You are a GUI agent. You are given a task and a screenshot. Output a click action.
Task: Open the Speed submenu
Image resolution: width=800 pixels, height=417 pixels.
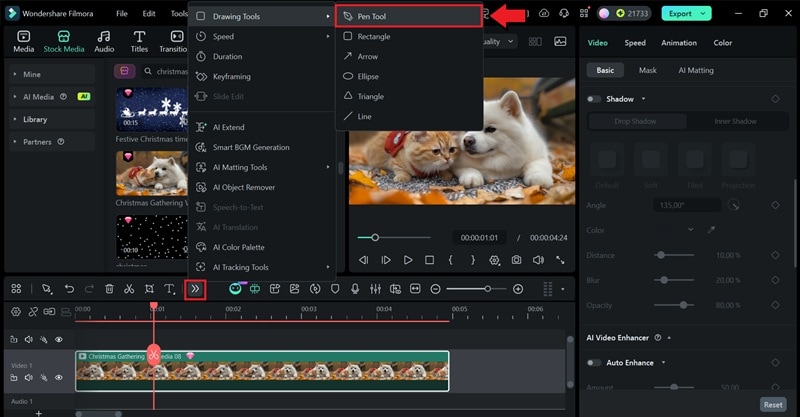click(262, 36)
